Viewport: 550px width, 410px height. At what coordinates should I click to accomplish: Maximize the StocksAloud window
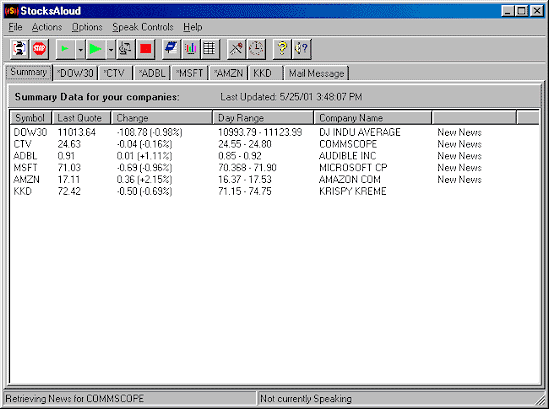pos(522,11)
